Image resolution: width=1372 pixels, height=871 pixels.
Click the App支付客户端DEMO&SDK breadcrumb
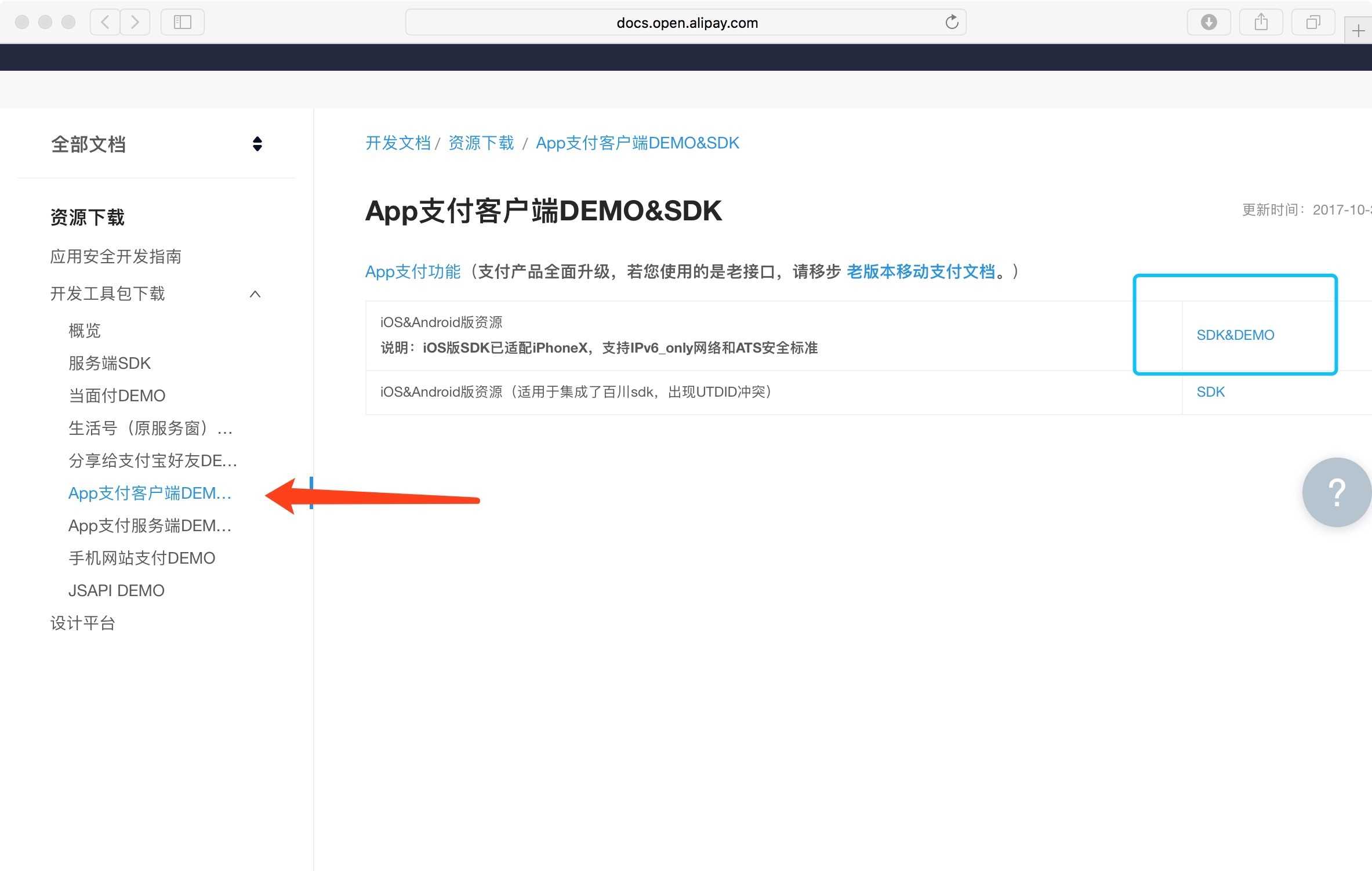637,143
